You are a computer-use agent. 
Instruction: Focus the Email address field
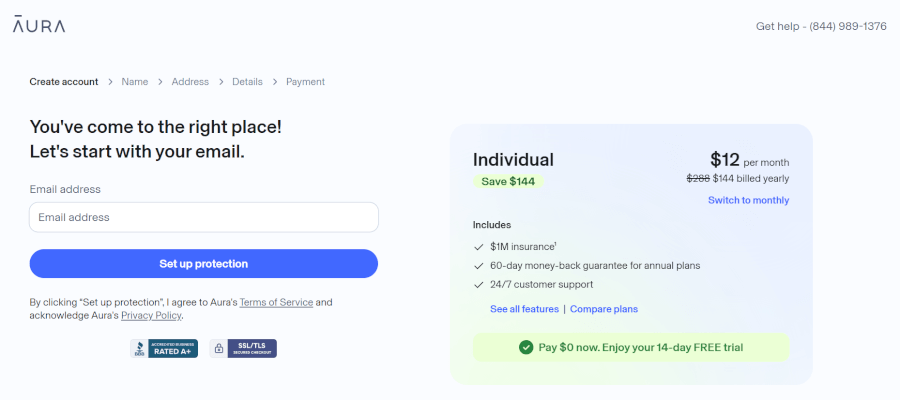pos(204,217)
